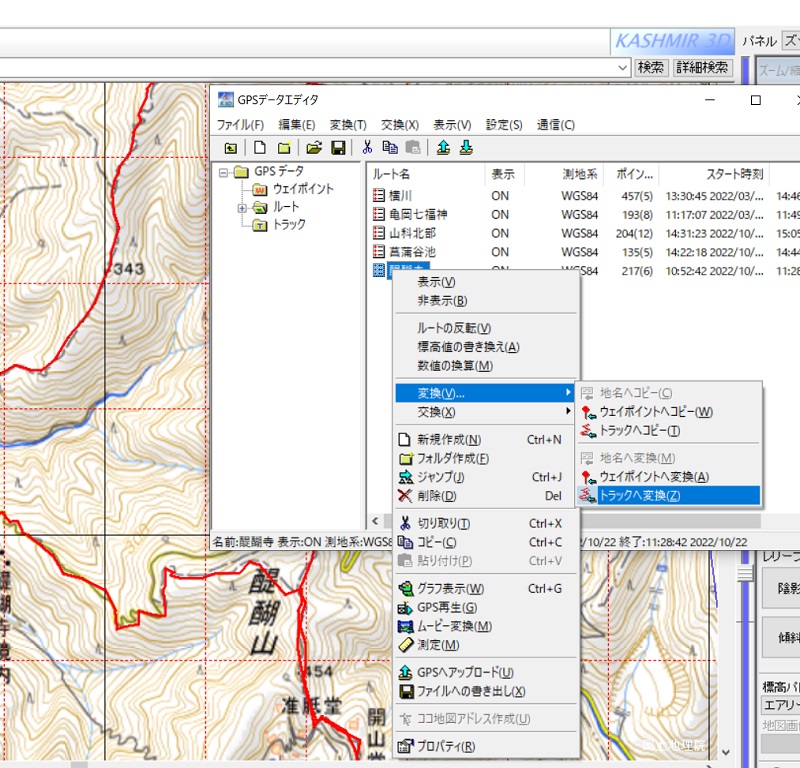Click the ファイルへの書き出し disk icon
Viewport: 800px width, 768px height.
coord(406,691)
